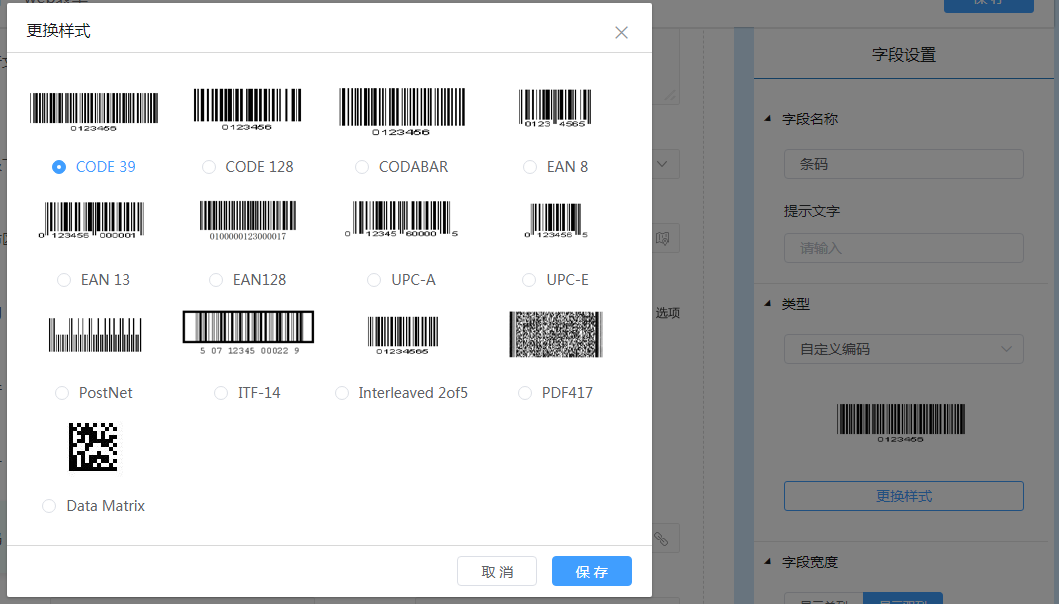The height and width of the screenshot is (604, 1059).
Task: Click the 提示文字 请输入 input field
Action: coord(904,249)
